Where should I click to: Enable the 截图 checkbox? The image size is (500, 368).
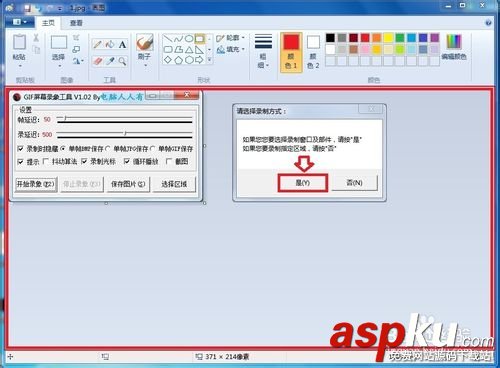(169, 162)
